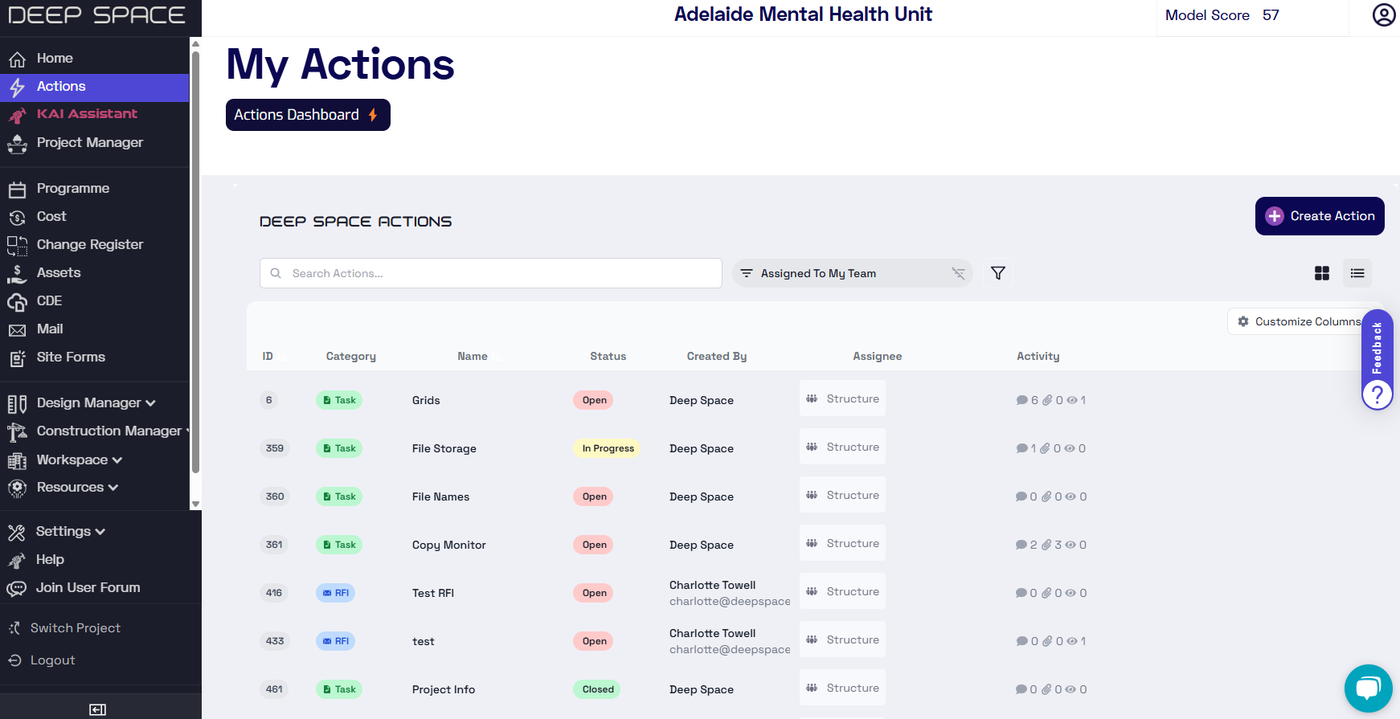Screen dimensions: 1400x719
Task: Click the KAI Assistant robot icon
Action: pos(17,115)
